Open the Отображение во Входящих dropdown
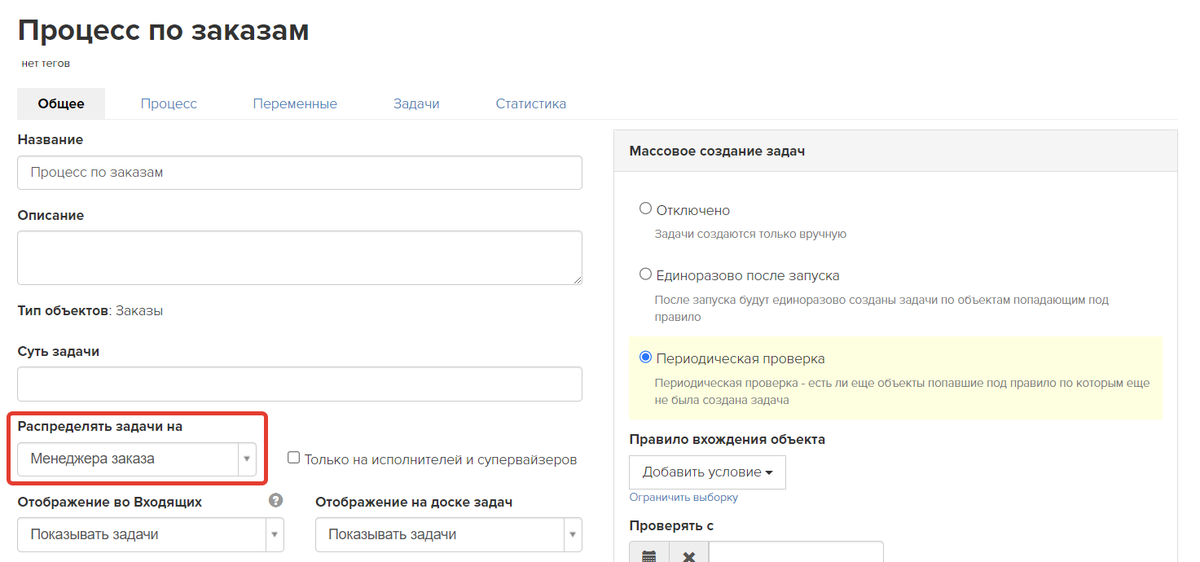Image resolution: width=1200 pixels, height=562 pixels. [x=151, y=534]
